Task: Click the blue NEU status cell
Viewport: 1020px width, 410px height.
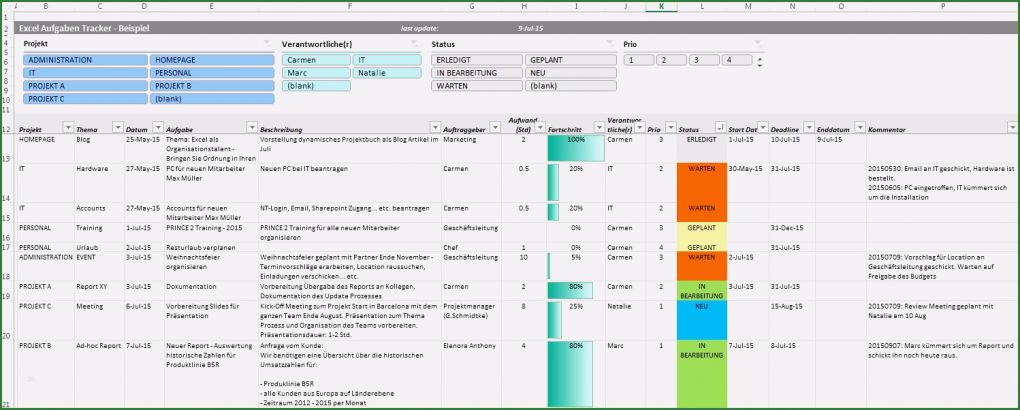Action: coord(701,320)
